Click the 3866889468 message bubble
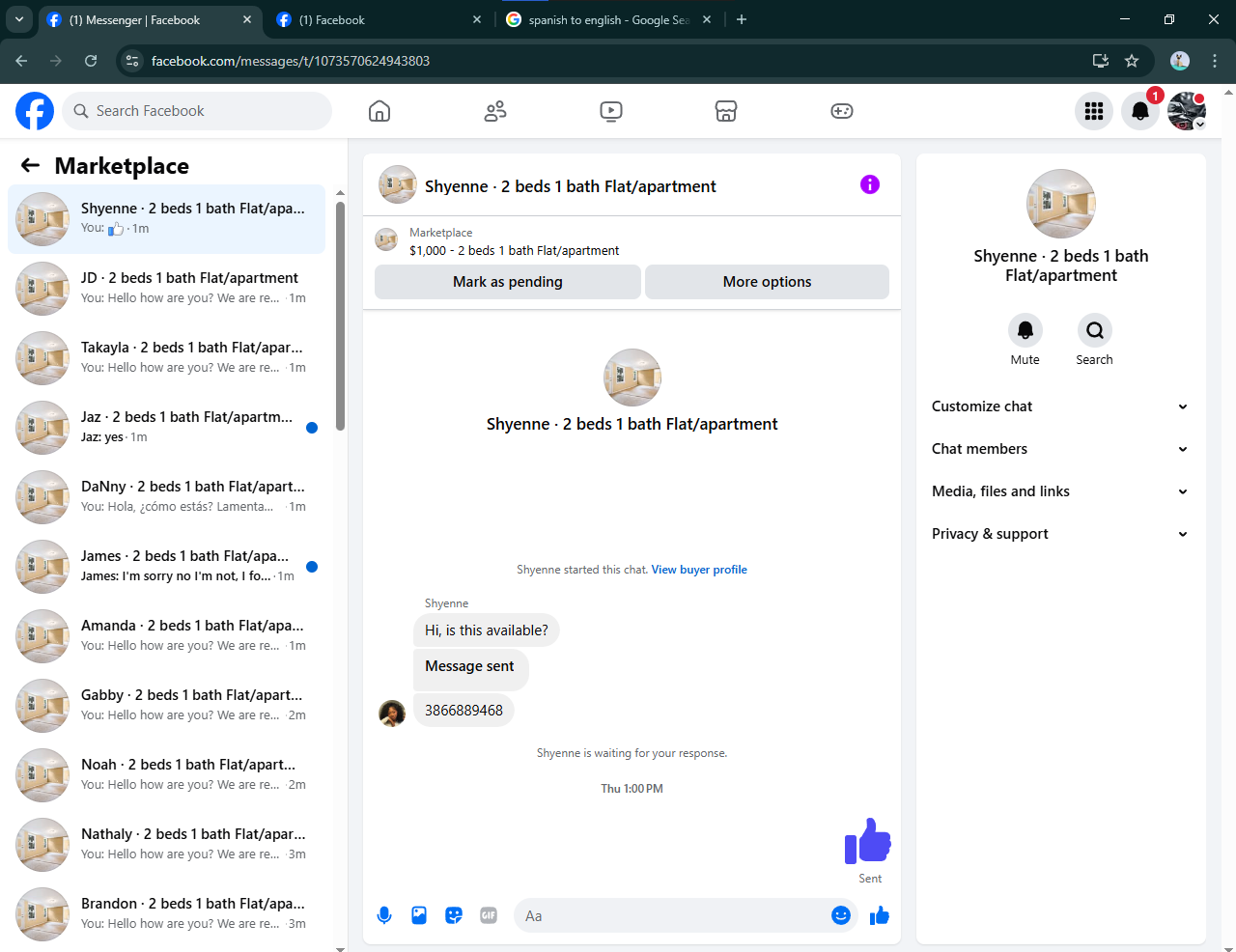Screen dimensions: 1236x952 463,710
